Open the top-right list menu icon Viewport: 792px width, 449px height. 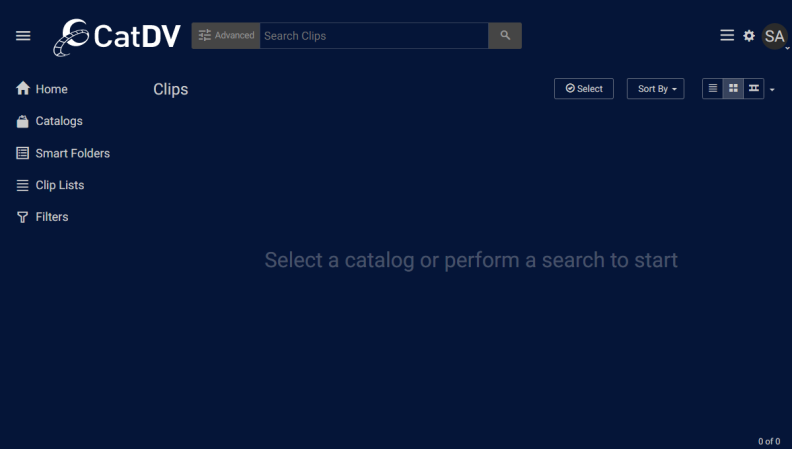coord(727,35)
